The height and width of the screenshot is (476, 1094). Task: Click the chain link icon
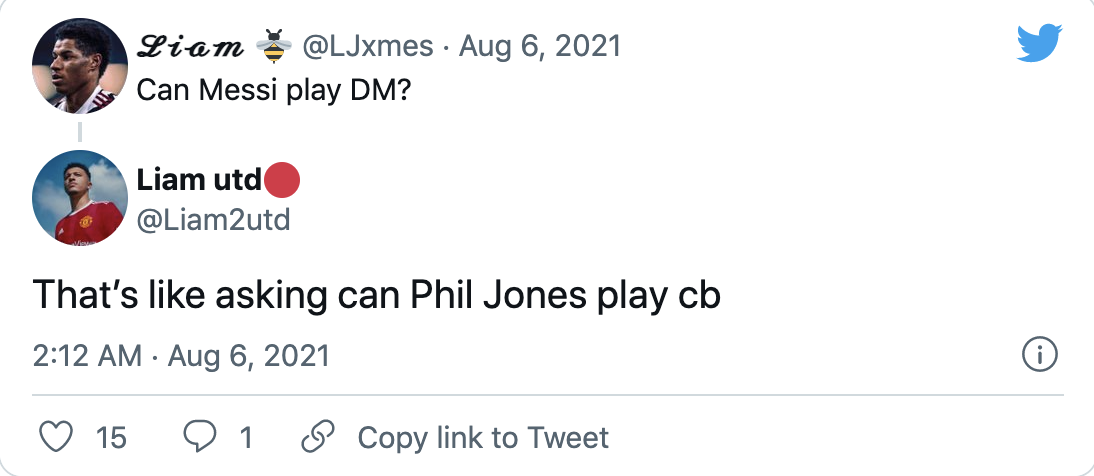(x=317, y=437)
